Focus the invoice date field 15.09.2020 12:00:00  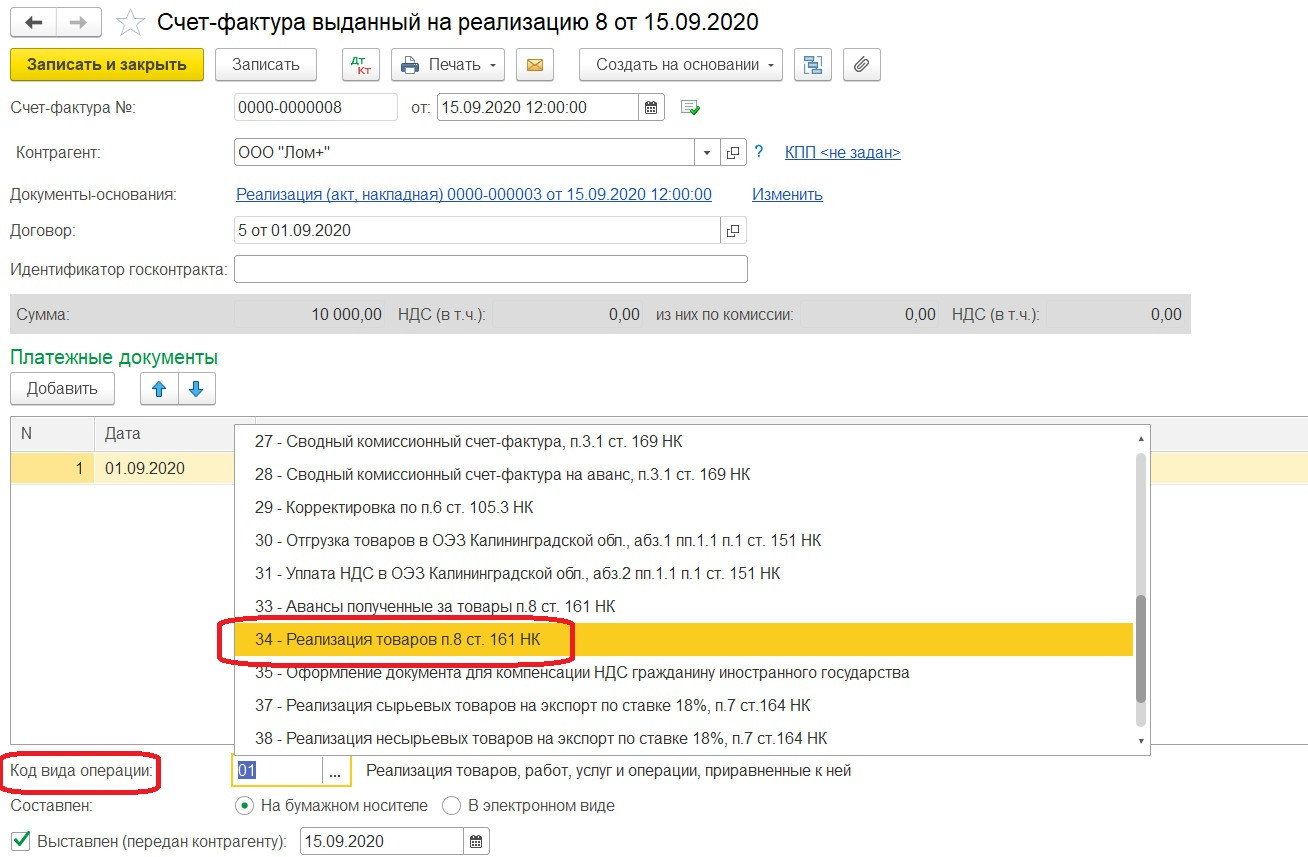pyautogui.click(x=538, y=107)
